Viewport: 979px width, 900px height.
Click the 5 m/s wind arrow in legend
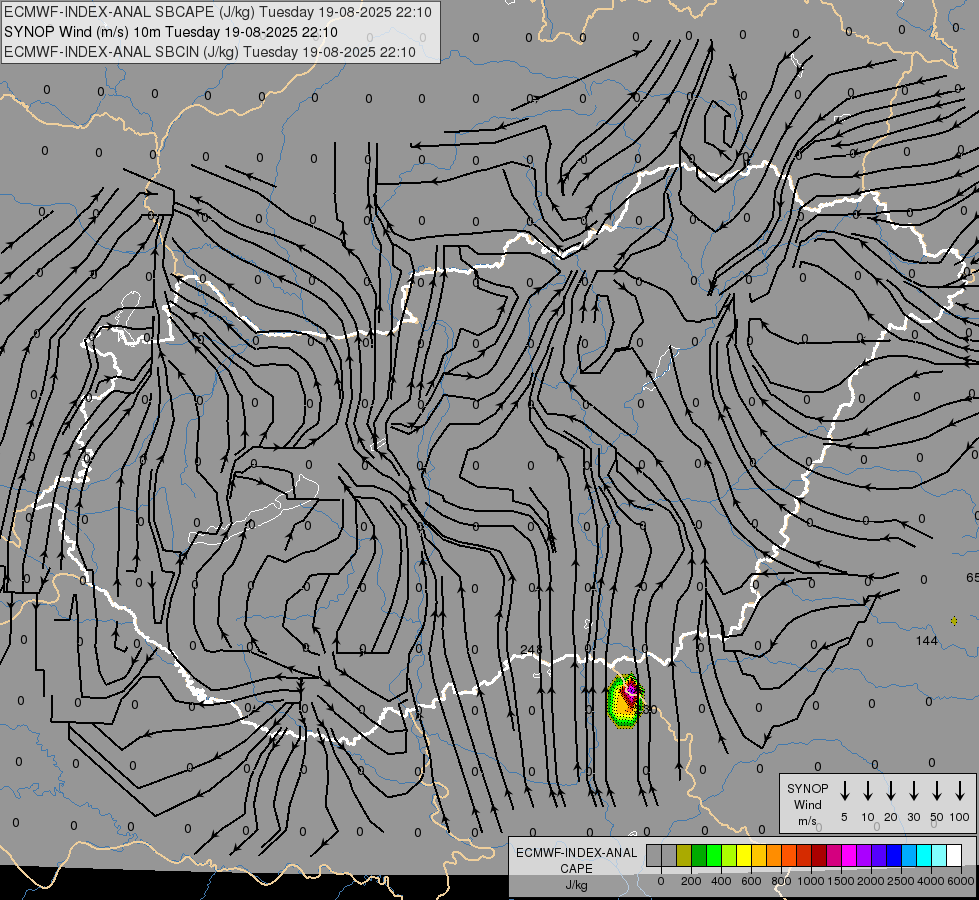pyautogui.click(x=845, y=791)
